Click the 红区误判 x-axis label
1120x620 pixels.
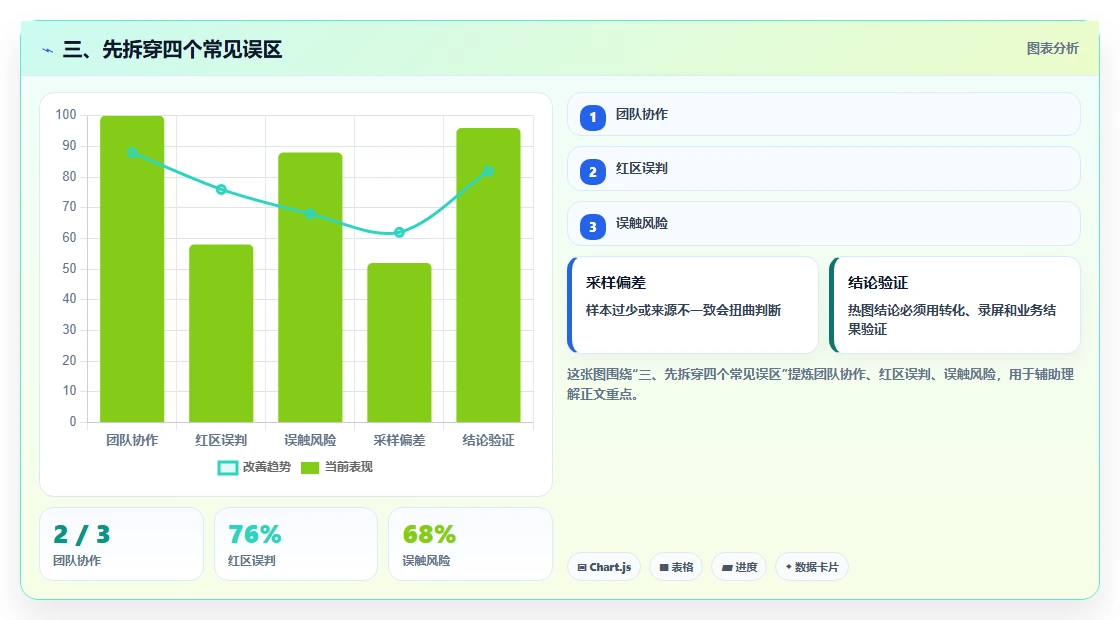221,440
